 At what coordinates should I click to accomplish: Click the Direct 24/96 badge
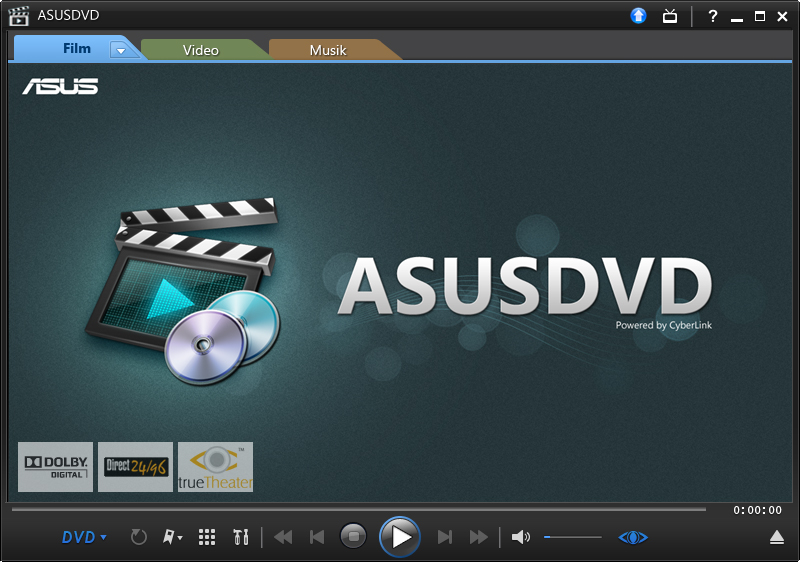(x=135, y=467)
